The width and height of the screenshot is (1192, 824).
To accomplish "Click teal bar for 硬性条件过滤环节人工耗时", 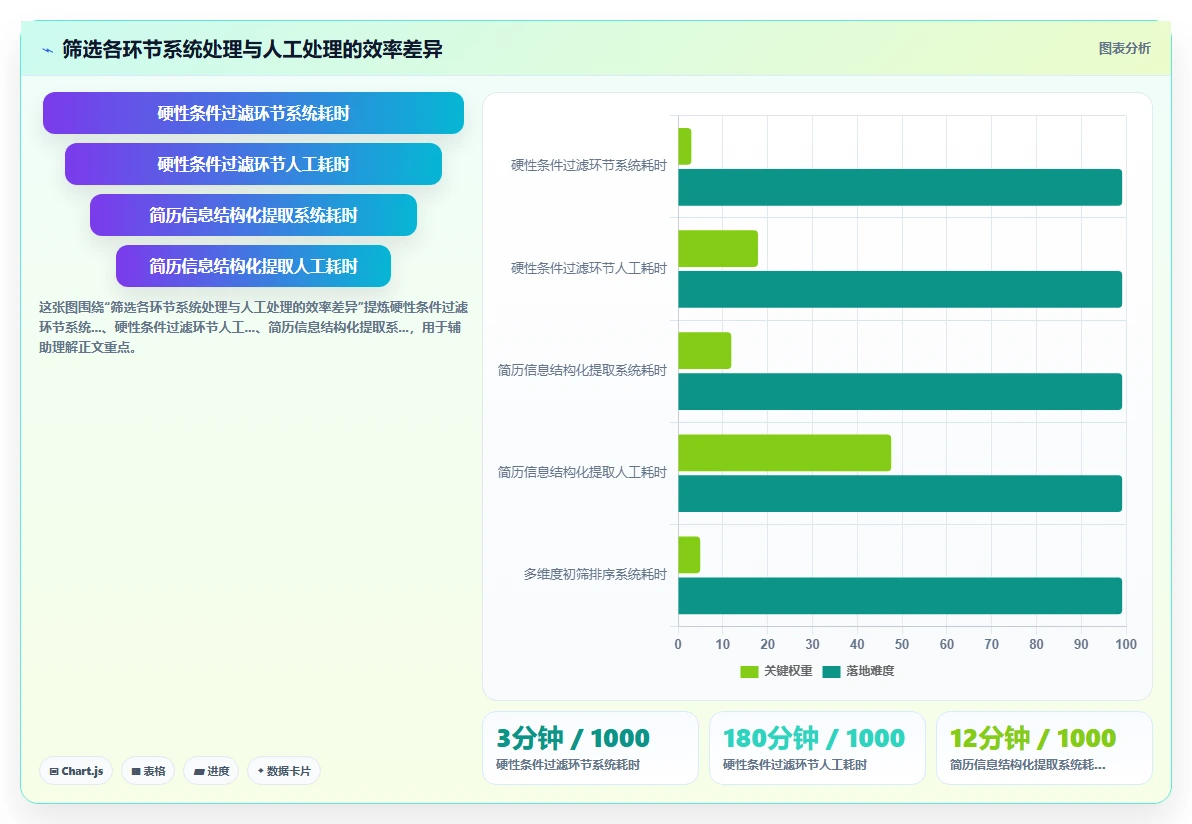I will [900, 290].
